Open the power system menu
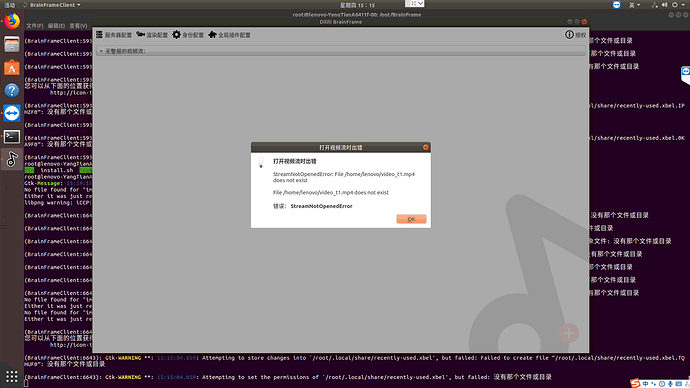The height and width of the screenshot is (388, 690). point(678,5)
